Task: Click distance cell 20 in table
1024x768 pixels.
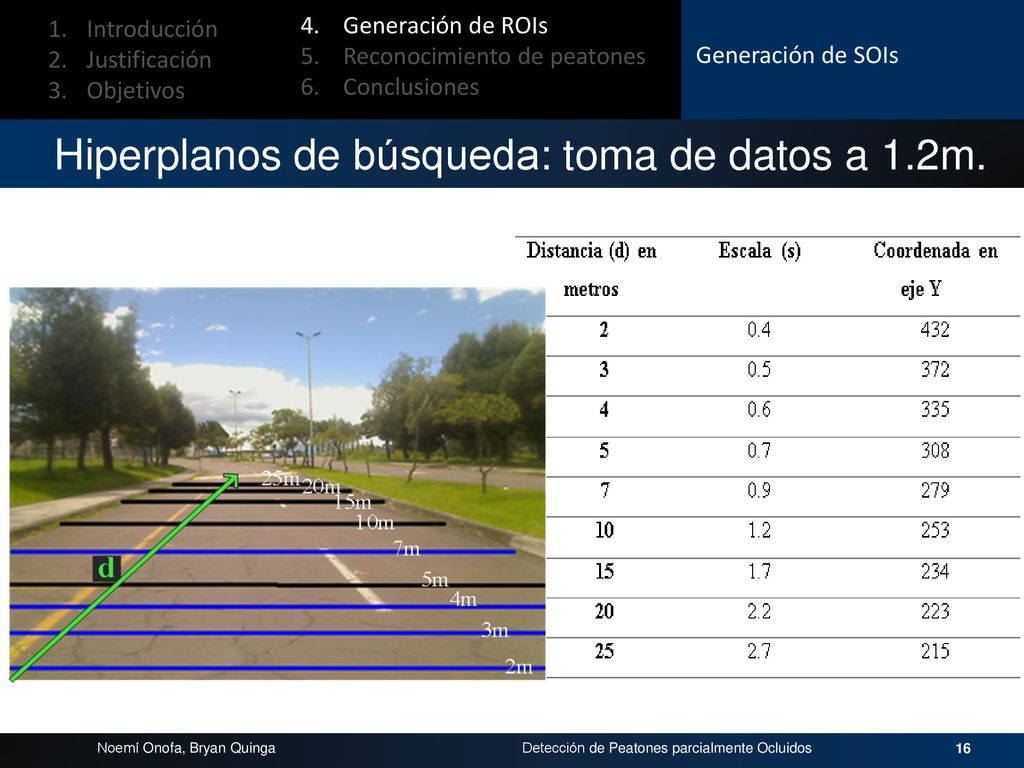Action: pyautogui.click(x=604, y=611)
